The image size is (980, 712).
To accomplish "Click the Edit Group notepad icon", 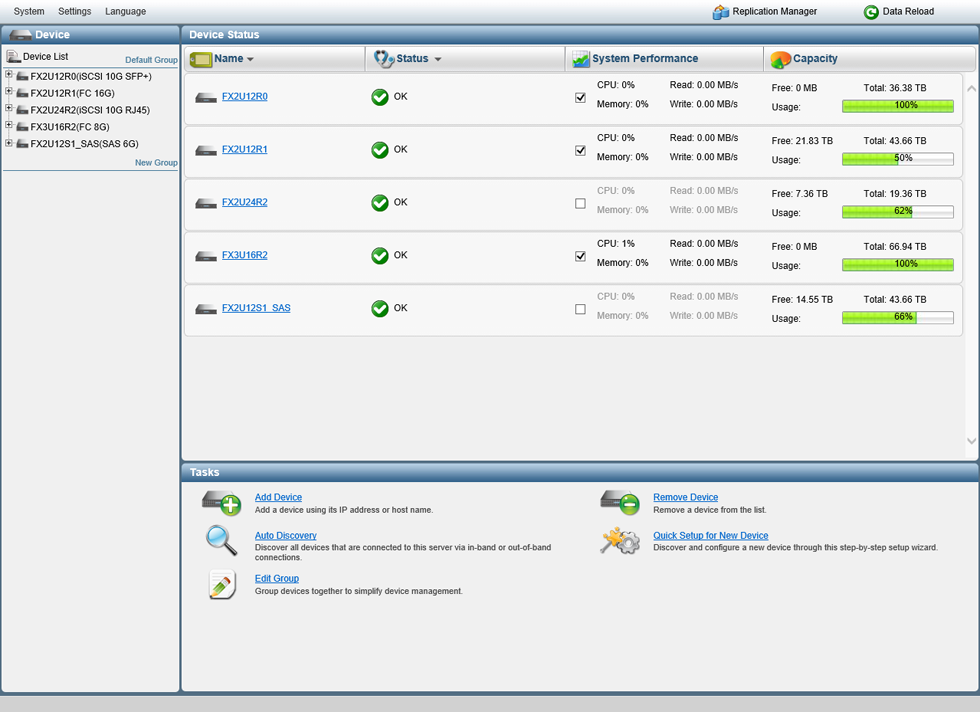I will click(222, 584).
